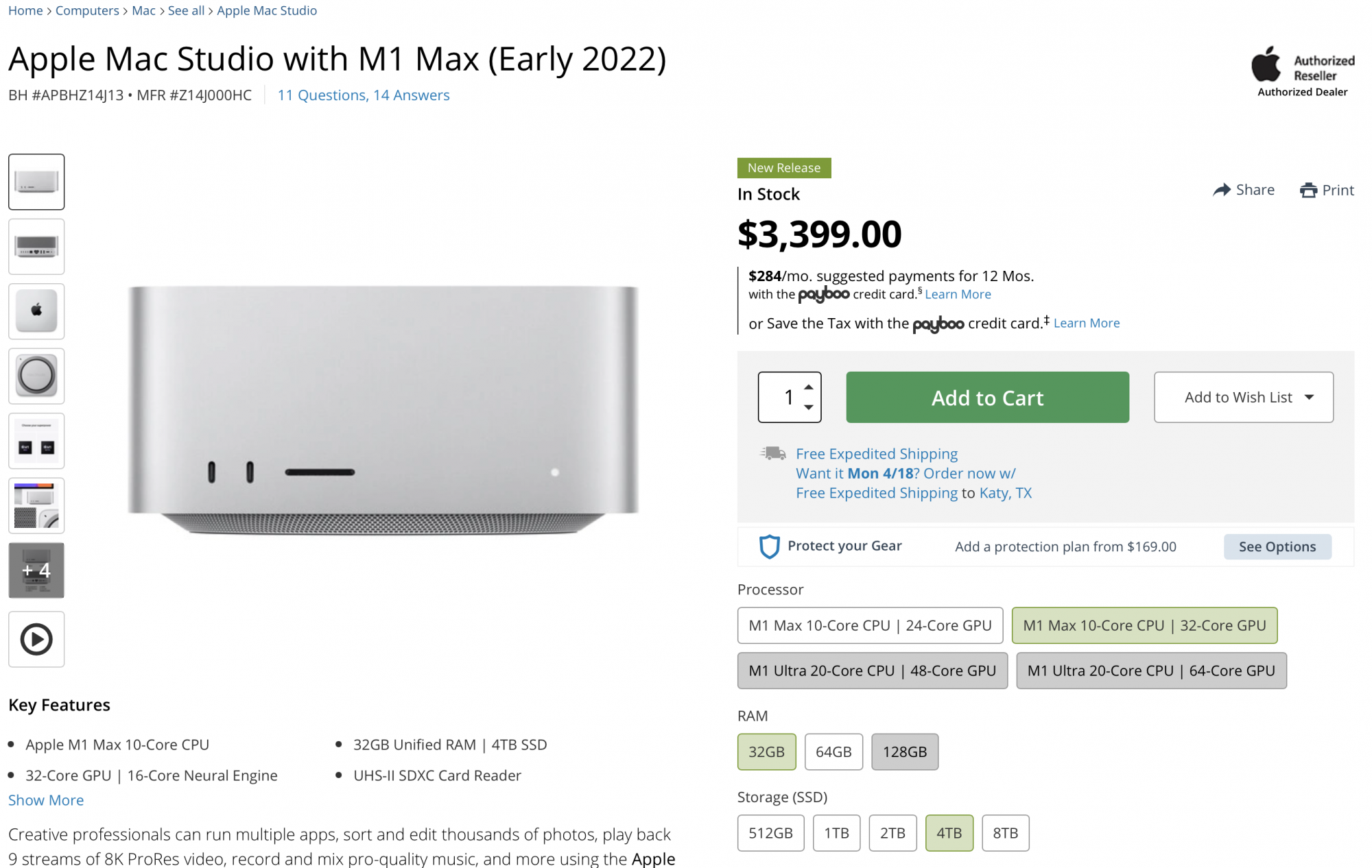Go to Mac in the breadcrumb
Image resolution: width=1372 pixels, height=868 pixels.
click(143, 10)
